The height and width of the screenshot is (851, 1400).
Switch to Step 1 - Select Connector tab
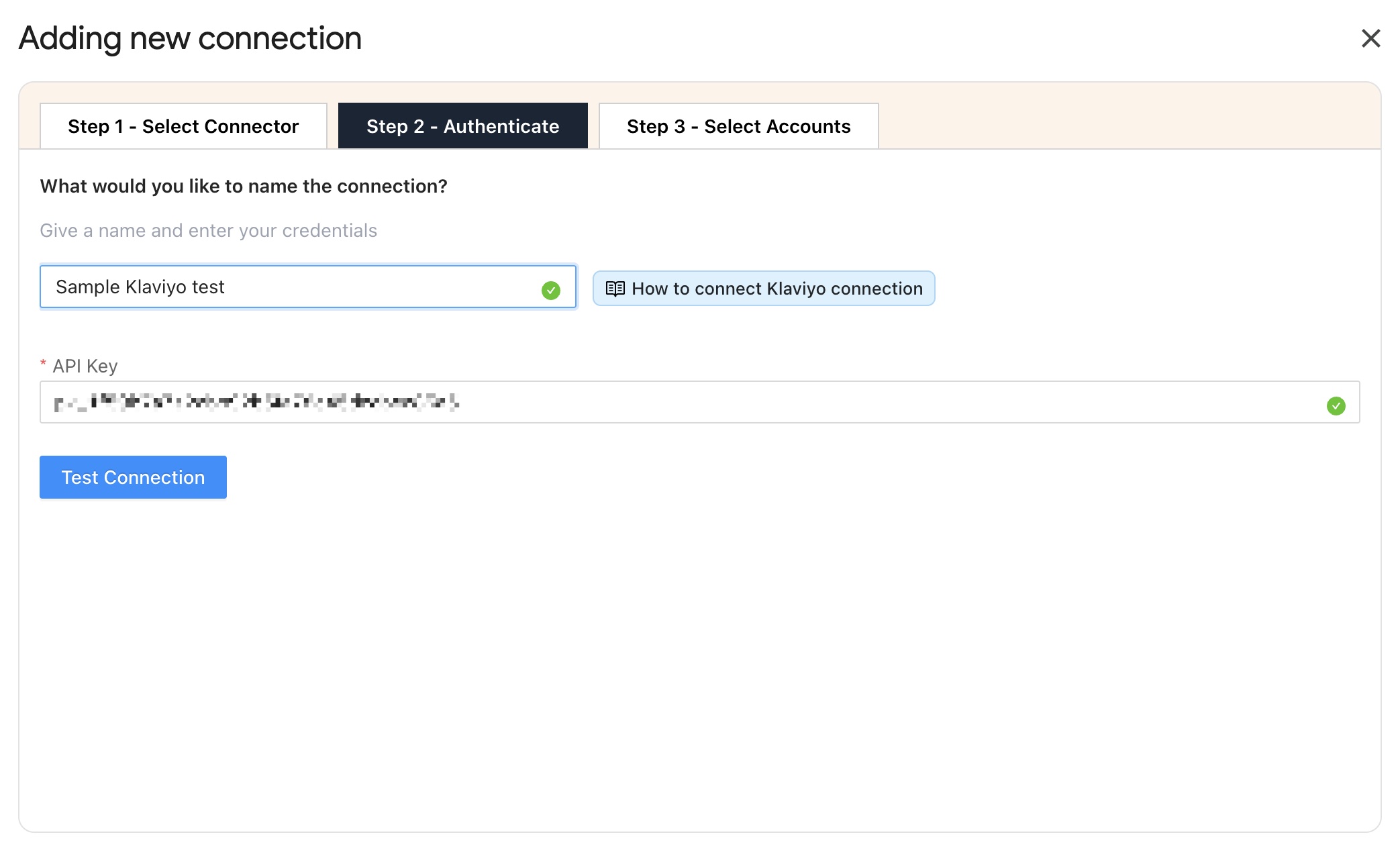[x=183, y=126]
